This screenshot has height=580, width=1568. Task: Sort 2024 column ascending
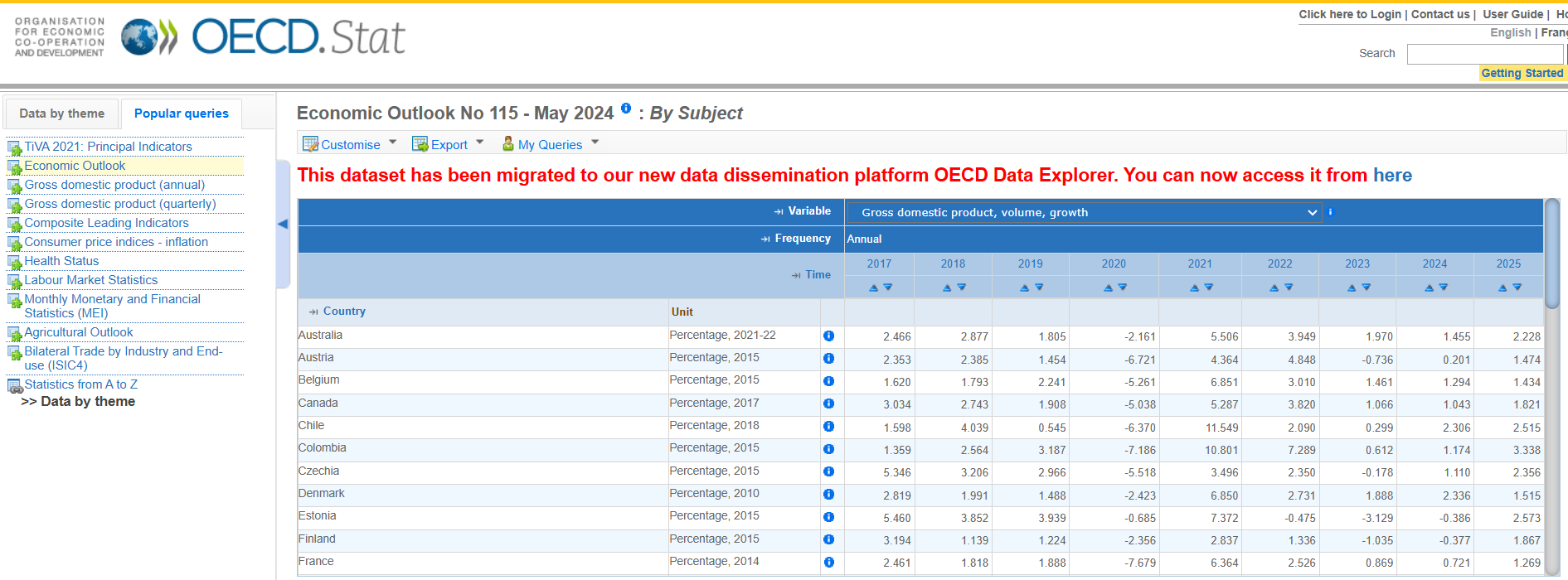pyautogui.click(x=1429, y=288)
